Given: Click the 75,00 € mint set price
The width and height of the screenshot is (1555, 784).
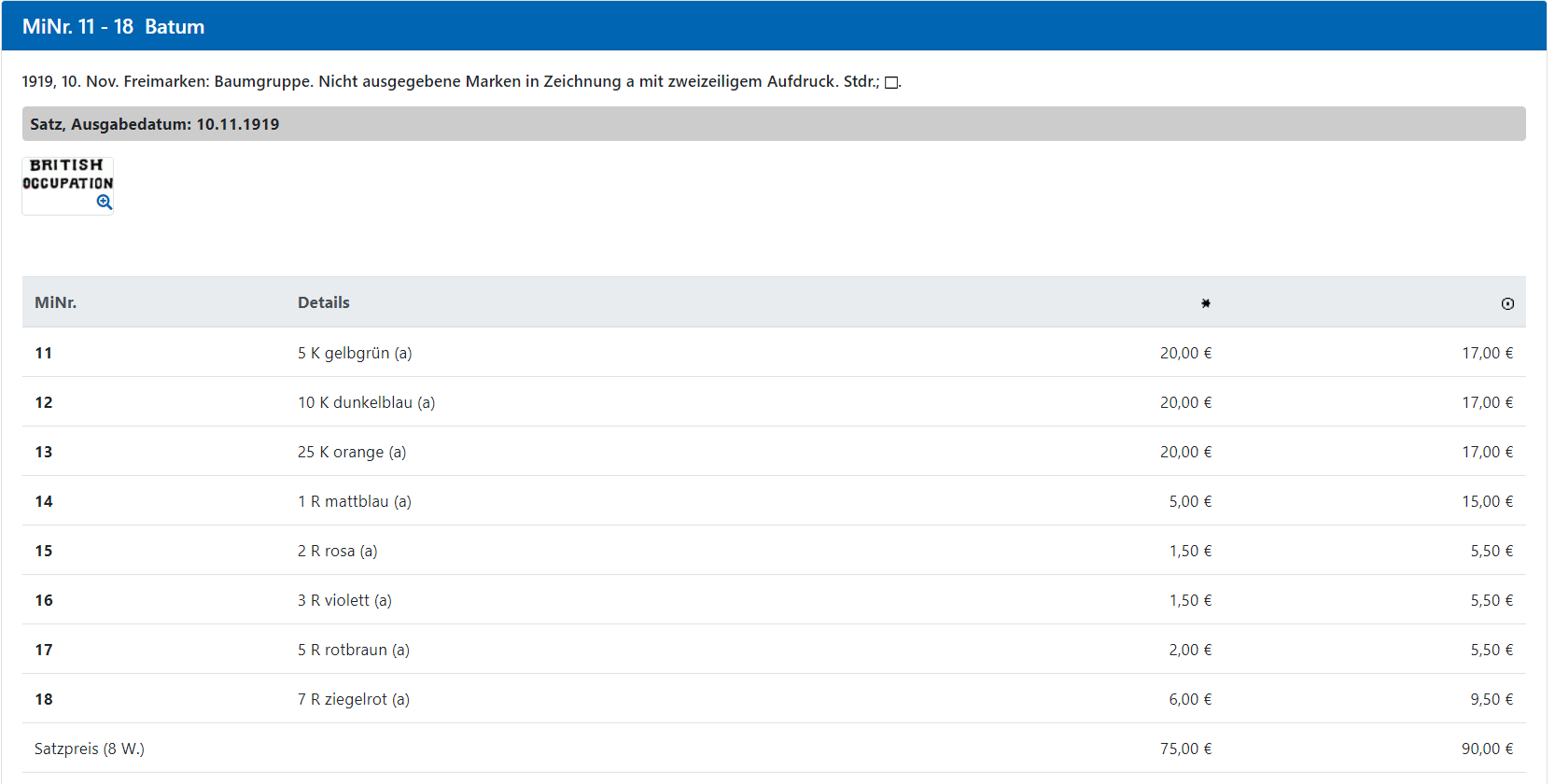Looking at the screenshot, I should (1185, 749).
